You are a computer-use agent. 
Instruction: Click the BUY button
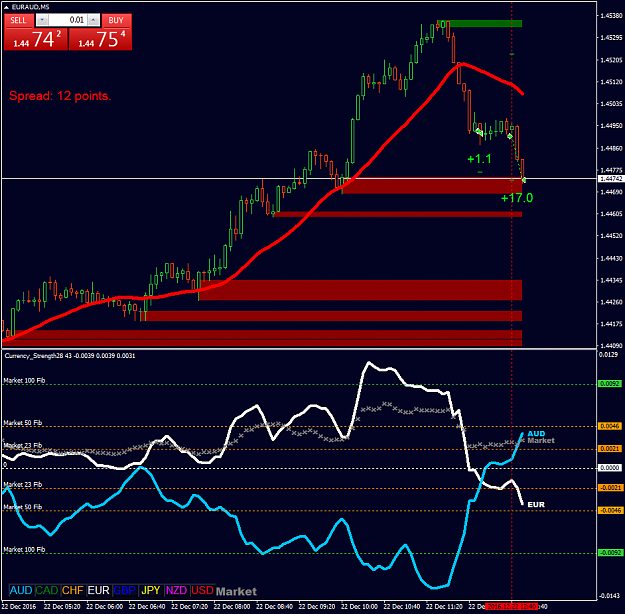pos(116,20)
